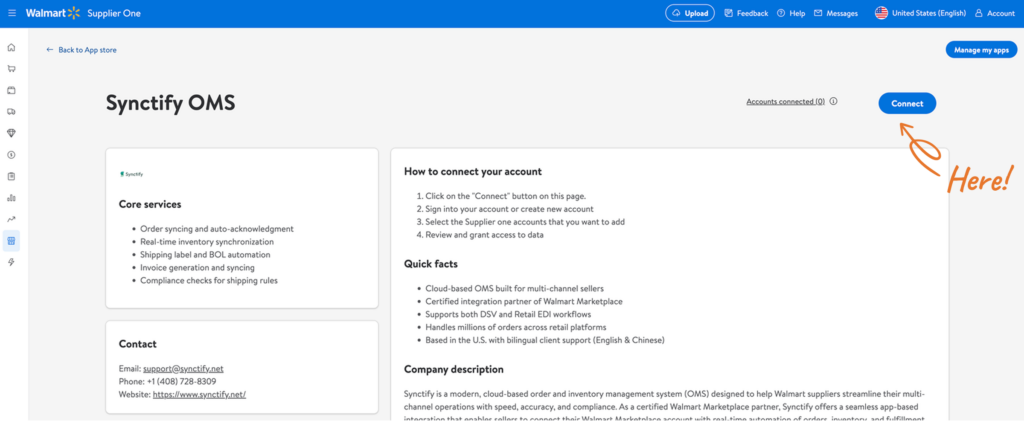Open the diamond sidebar icon
The height and width of the screenshot is (421, 1024).
coord(11,133)
